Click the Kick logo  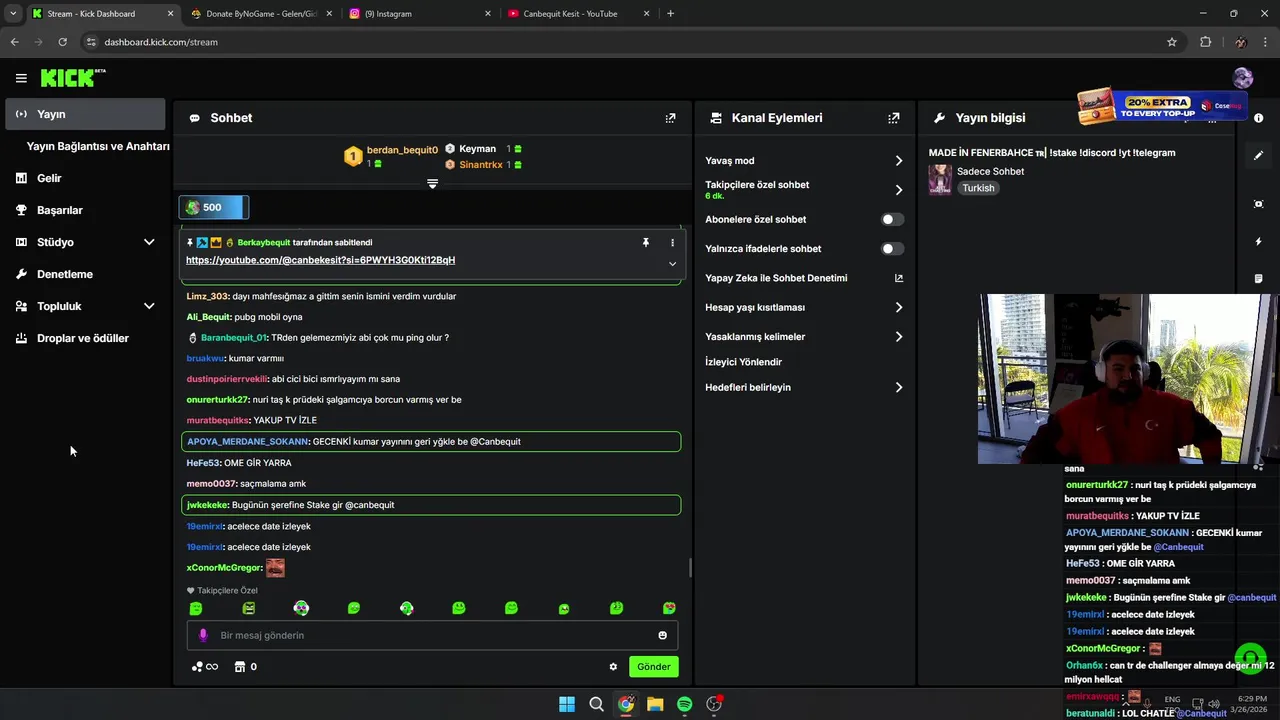pos(73,78)
